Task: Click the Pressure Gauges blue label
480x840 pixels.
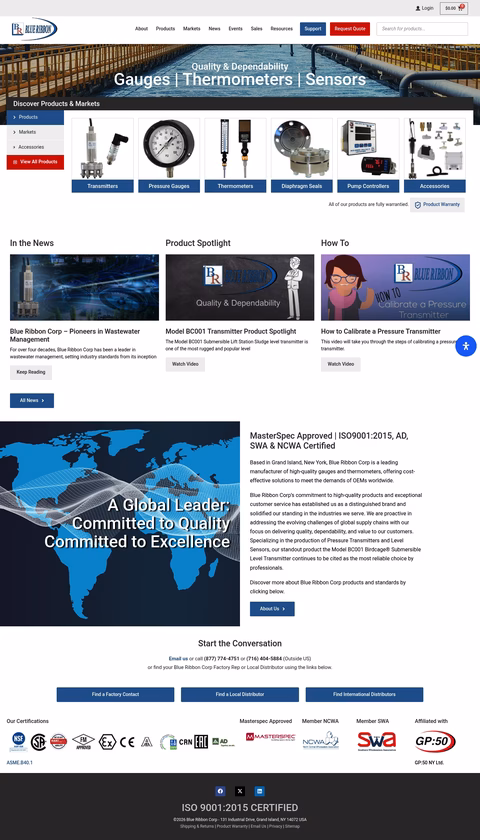Action: tap(169, 186)
